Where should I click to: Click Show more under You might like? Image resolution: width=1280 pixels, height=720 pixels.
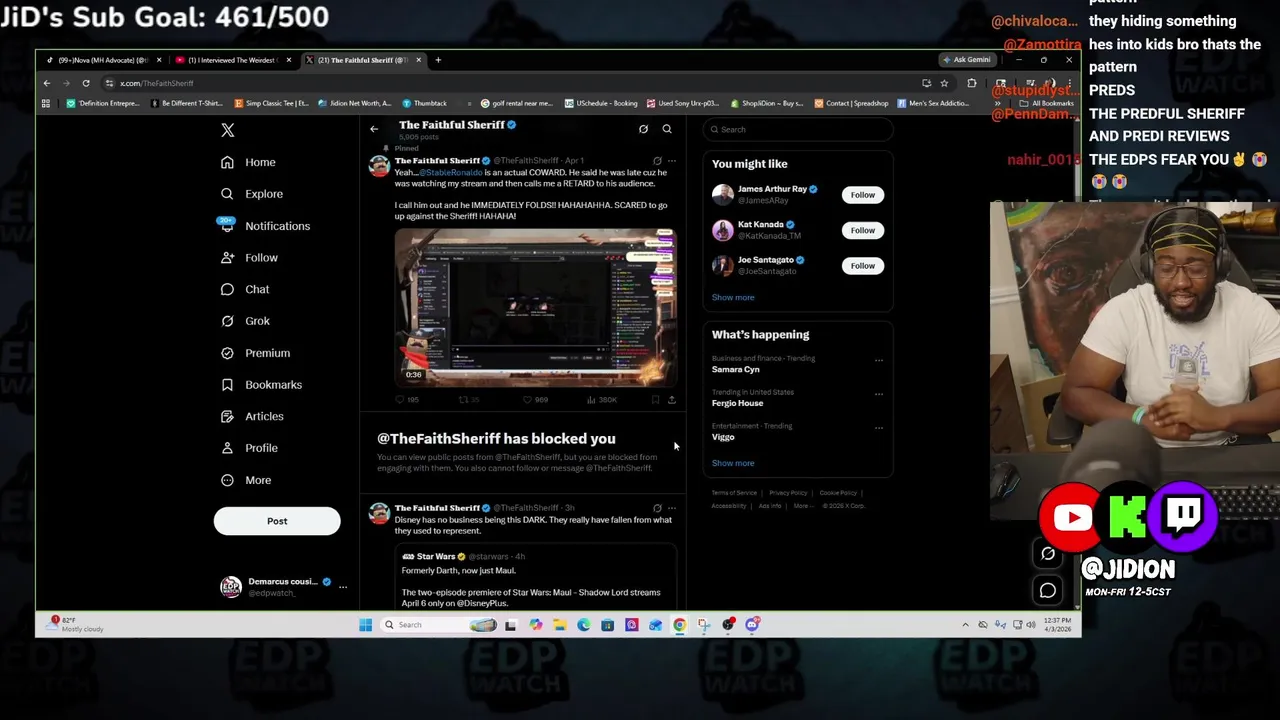click(733, 297)
